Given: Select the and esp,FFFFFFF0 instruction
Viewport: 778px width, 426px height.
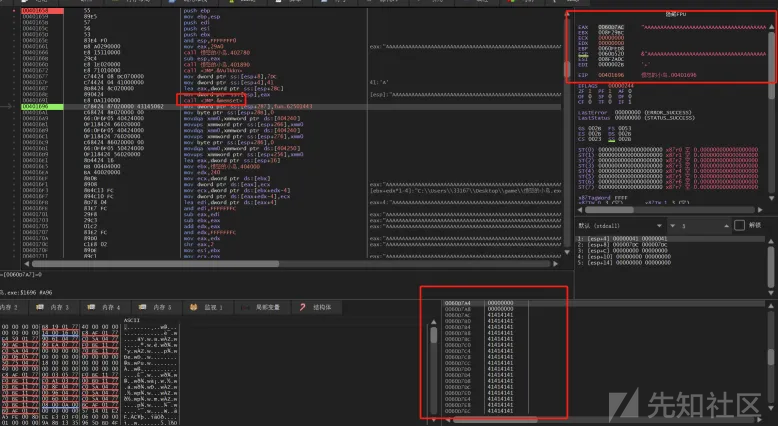Looking at the screenshot, I should tap(209, 41).
